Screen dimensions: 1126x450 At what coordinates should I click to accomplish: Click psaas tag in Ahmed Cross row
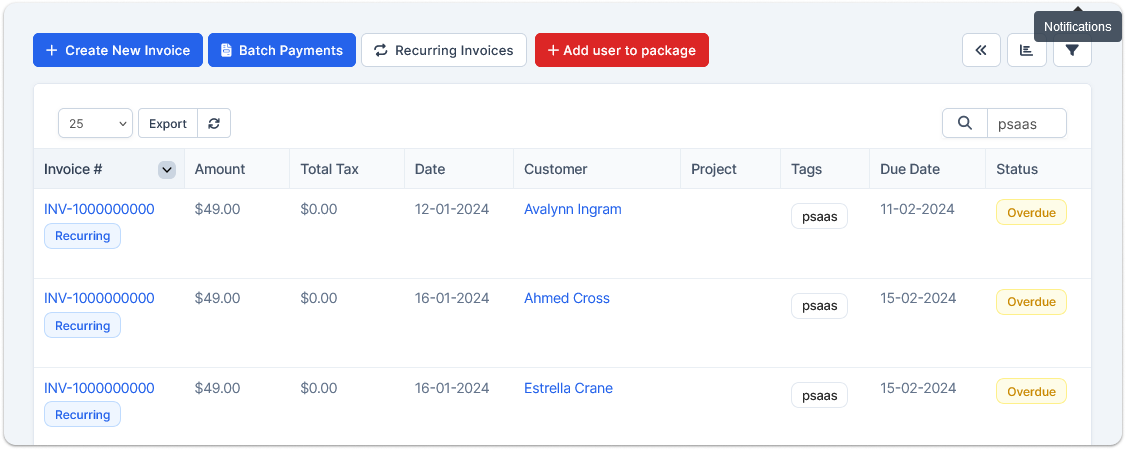coord(819,306)
